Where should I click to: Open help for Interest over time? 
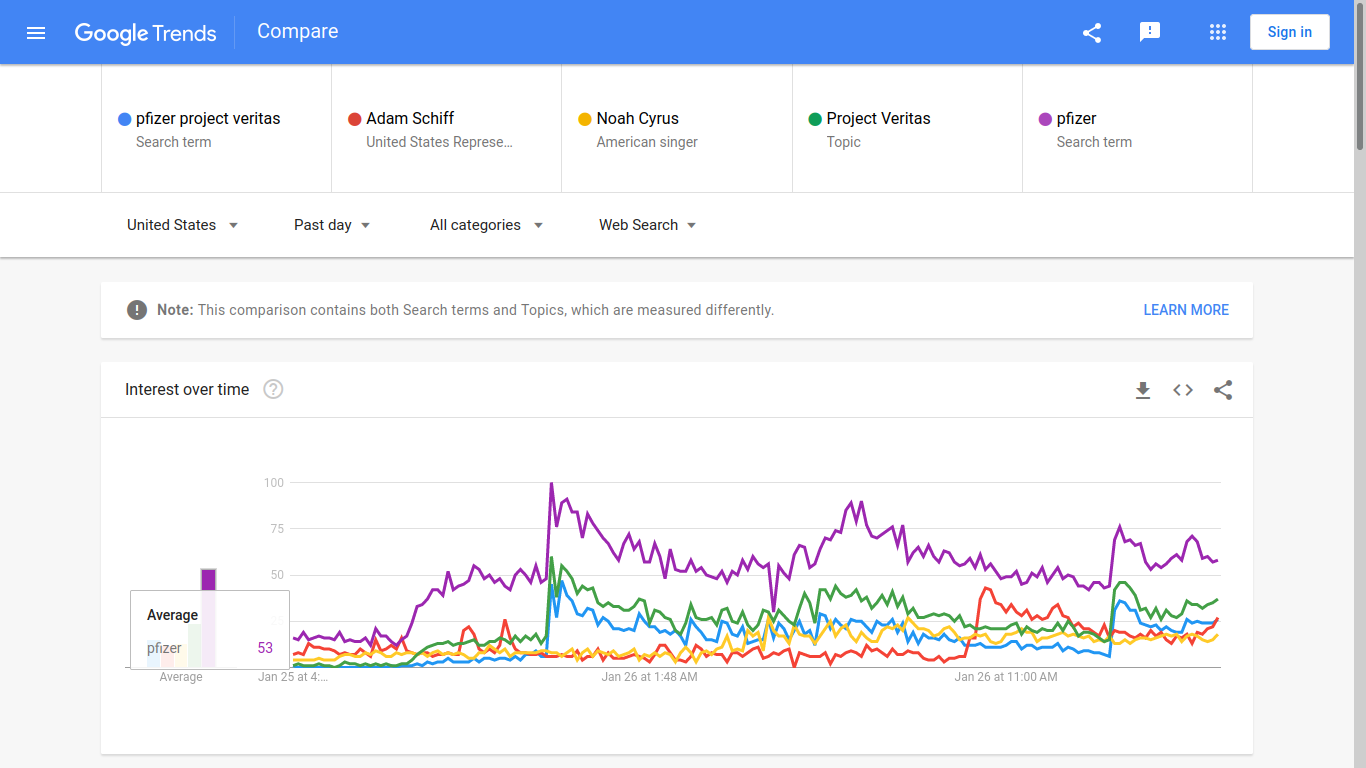coord(273,389)
